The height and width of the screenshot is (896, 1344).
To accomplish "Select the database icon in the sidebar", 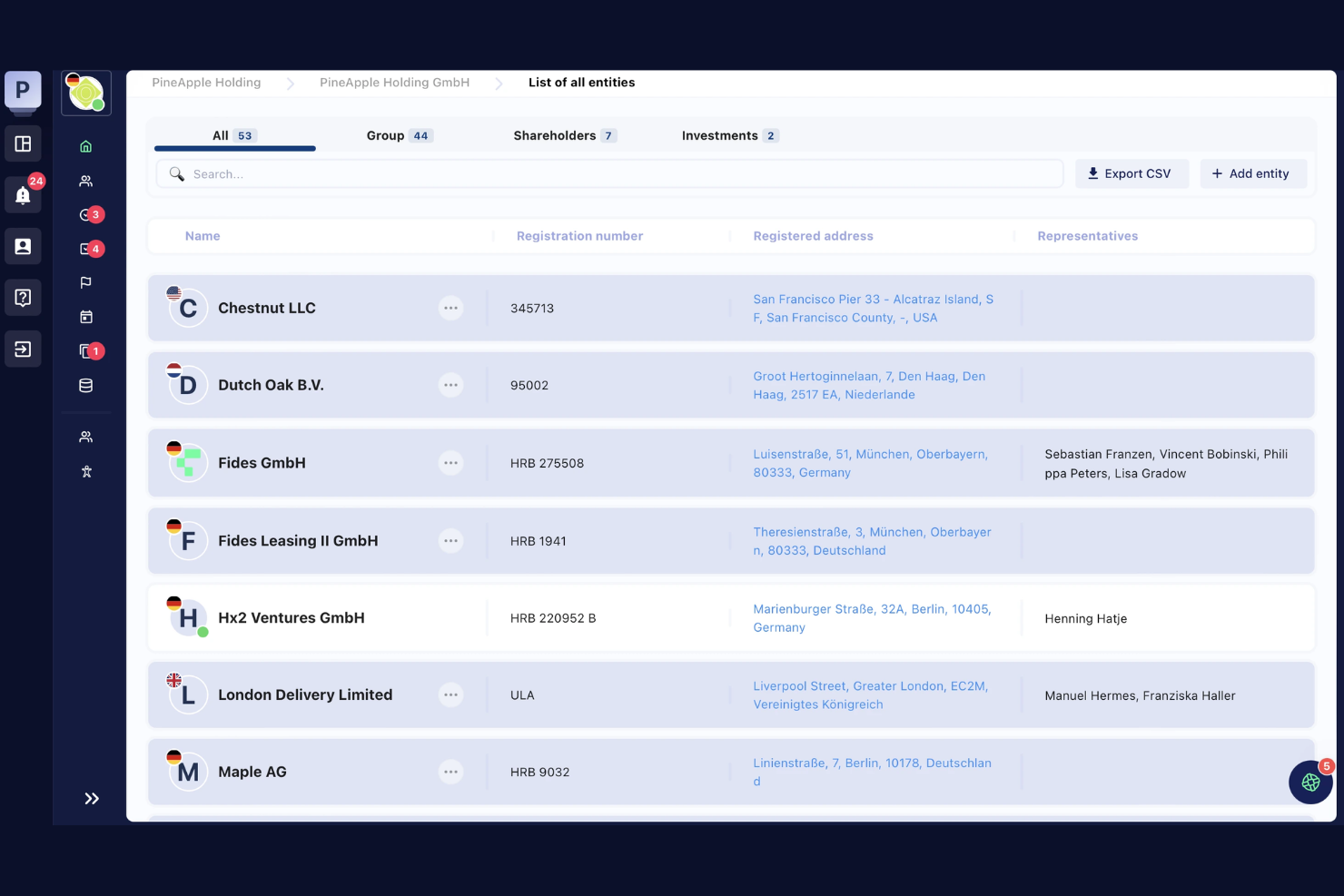I will 85,385.
